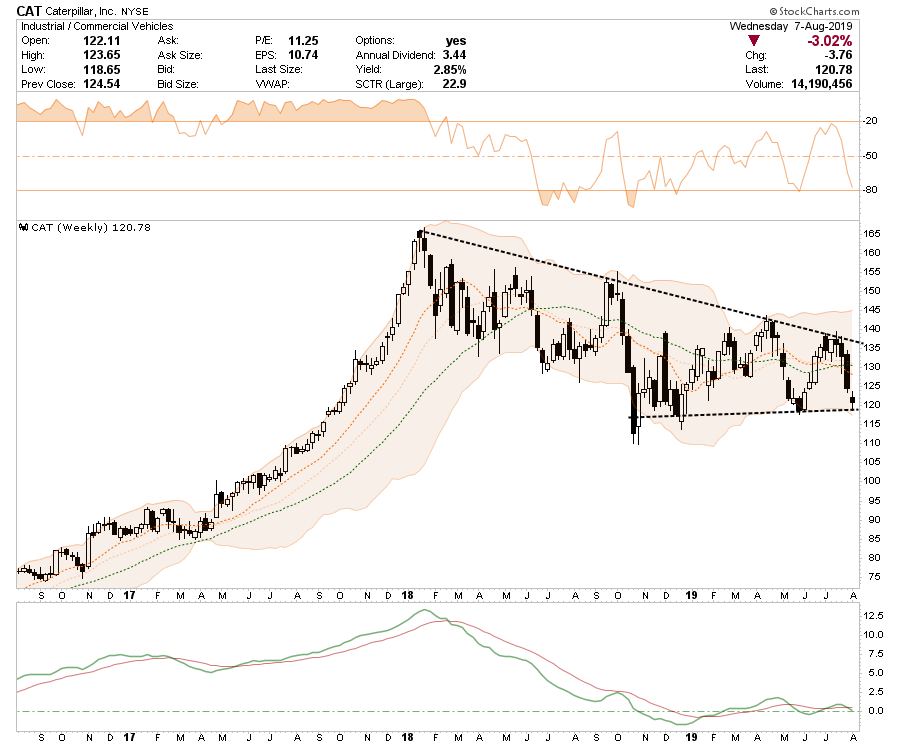Click the '19' year marker on bottom MACD axis
Screen dimensions: 900x746
tap(691, 737)
